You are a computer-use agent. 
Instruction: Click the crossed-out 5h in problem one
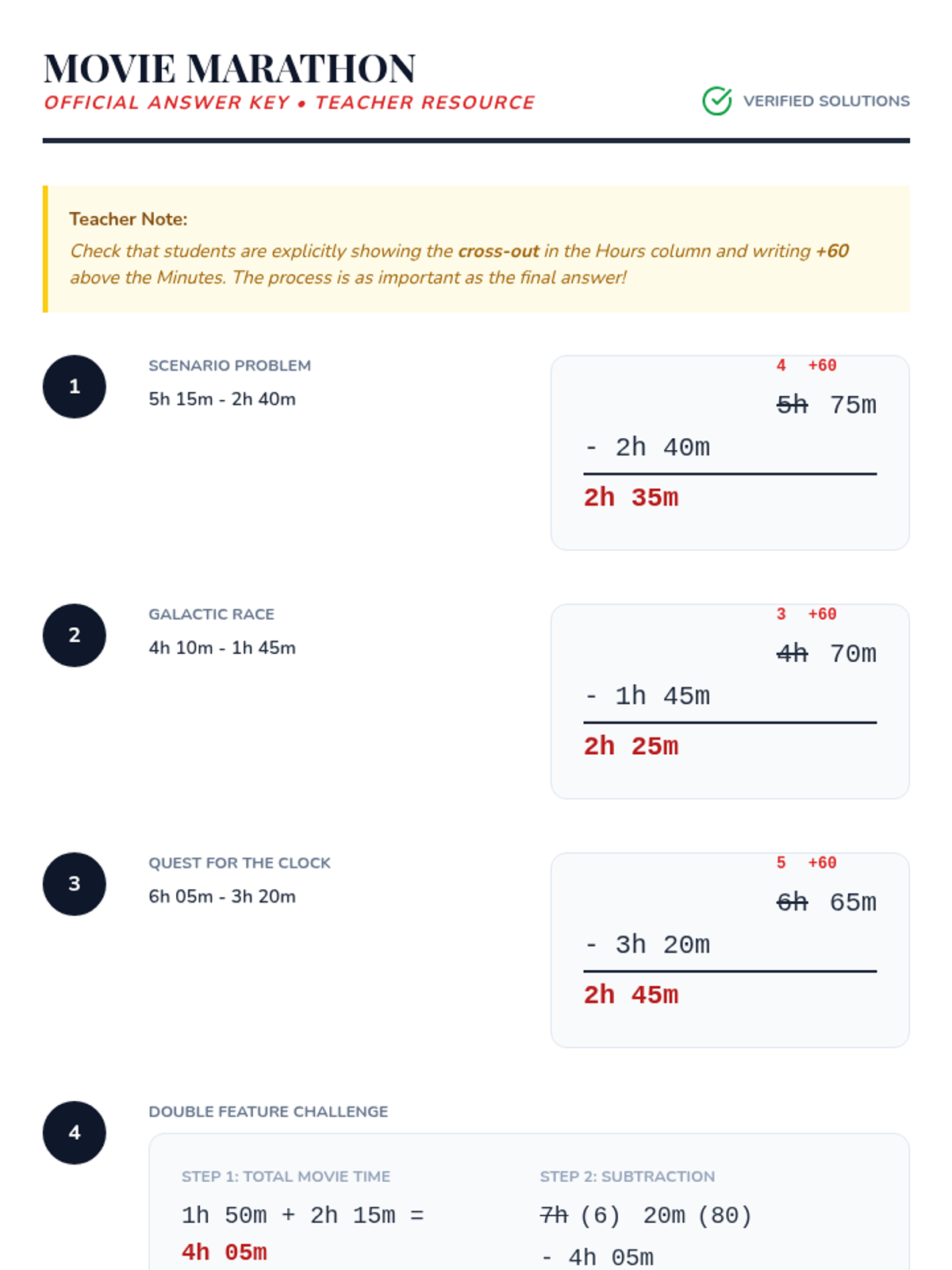pyautogui.click(x=792, y=405)
